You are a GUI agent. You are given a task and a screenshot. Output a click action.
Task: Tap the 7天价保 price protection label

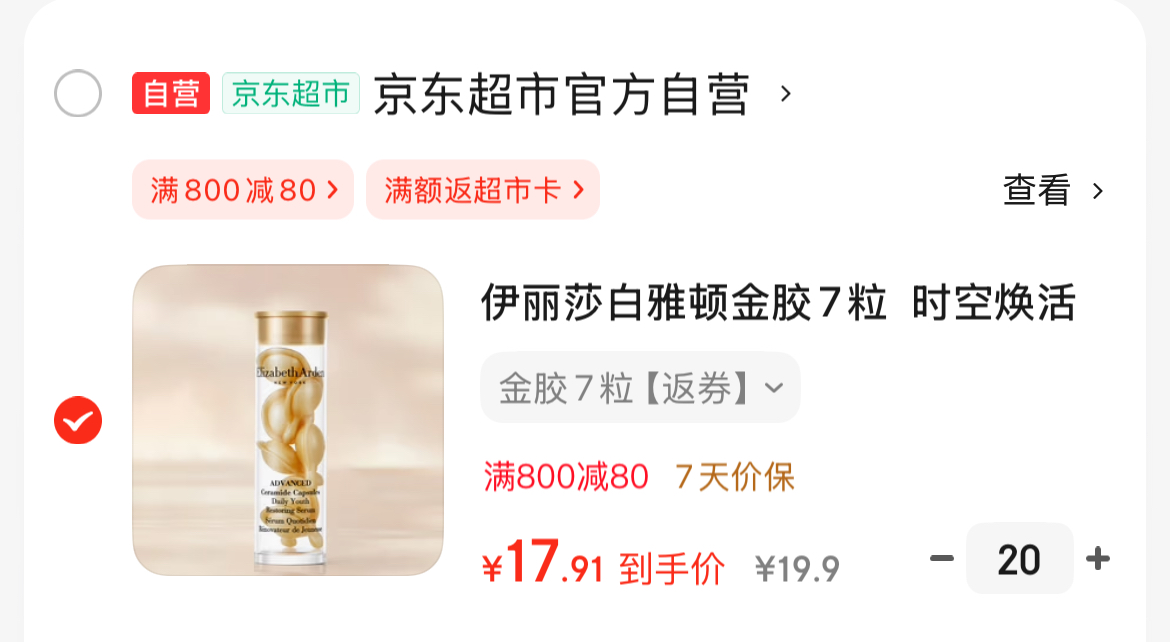735,476
